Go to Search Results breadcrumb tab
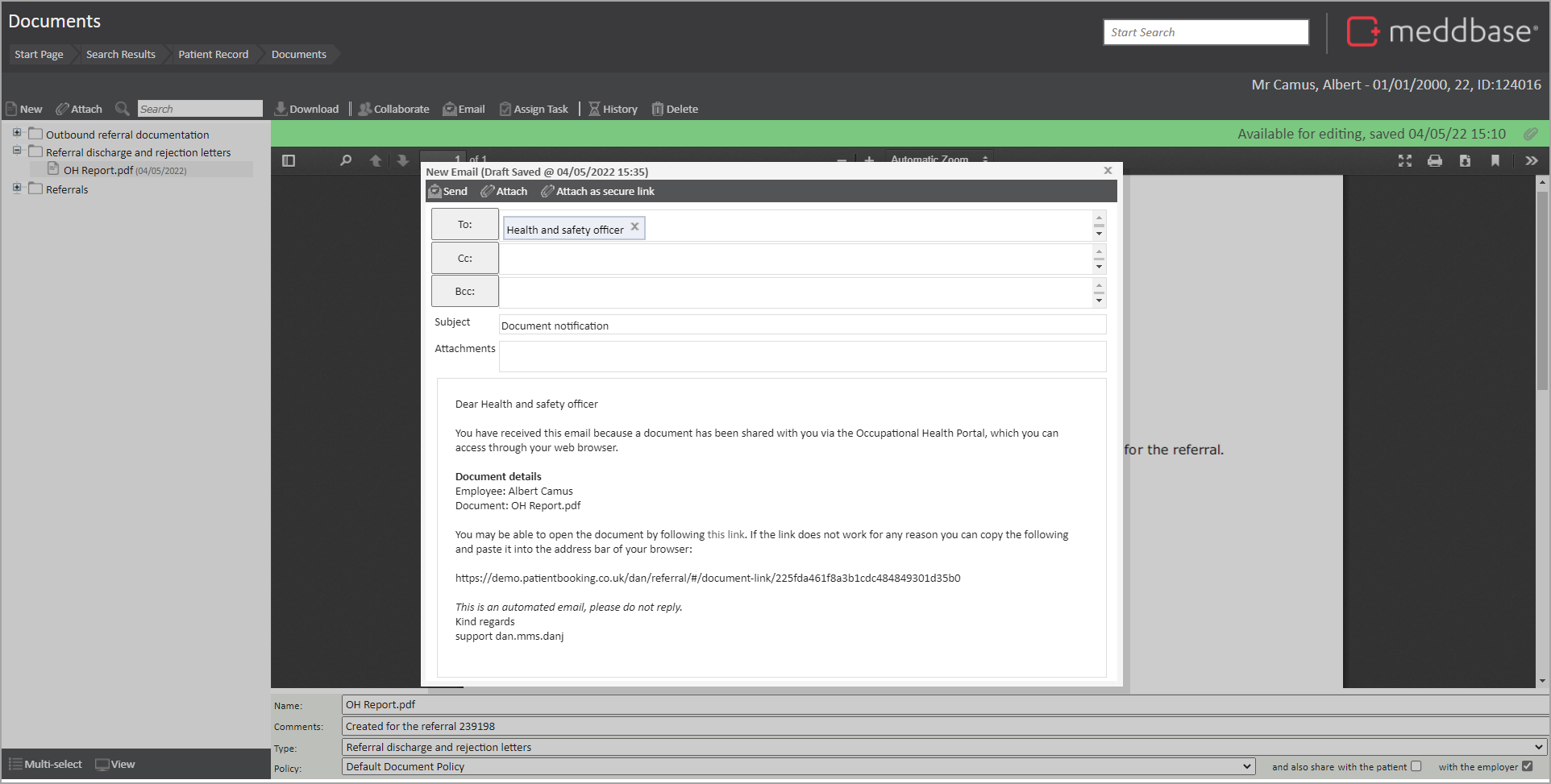This screenshot has width=1551, height=784. (x=120, y=54)
